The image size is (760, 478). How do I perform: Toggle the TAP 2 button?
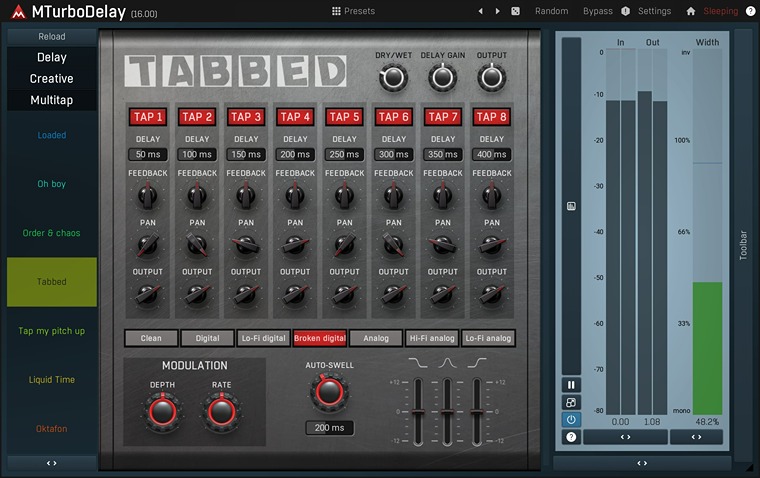click(197, 117)
